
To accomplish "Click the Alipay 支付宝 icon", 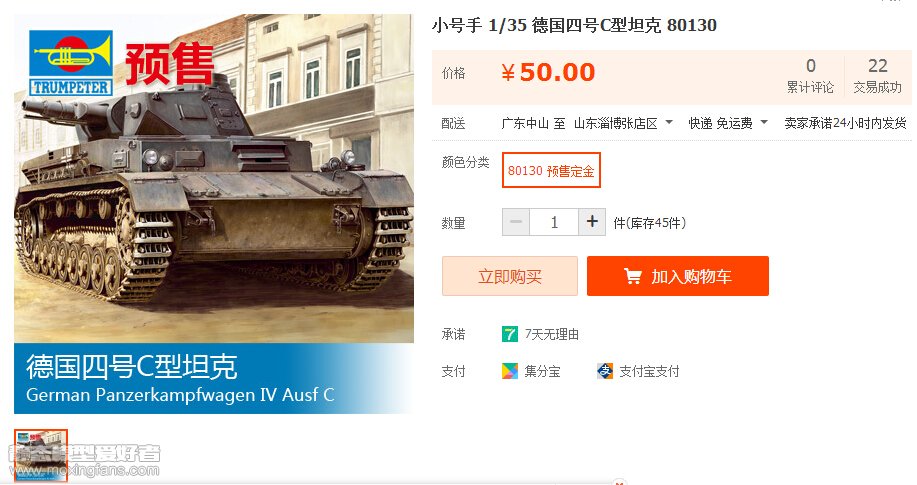I will [x=605, y=371].
